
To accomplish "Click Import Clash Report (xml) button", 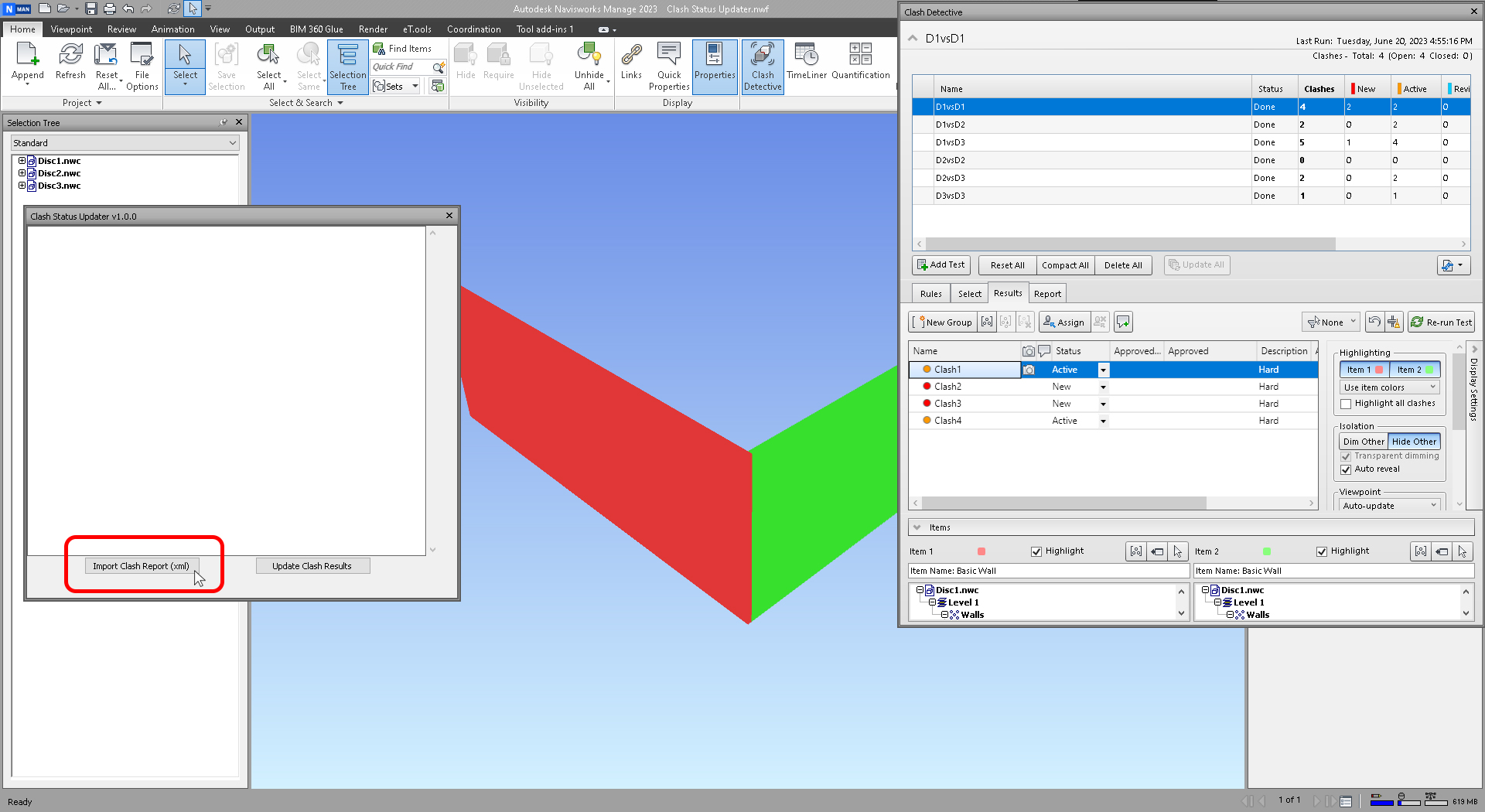I will [x=141, y=566].
